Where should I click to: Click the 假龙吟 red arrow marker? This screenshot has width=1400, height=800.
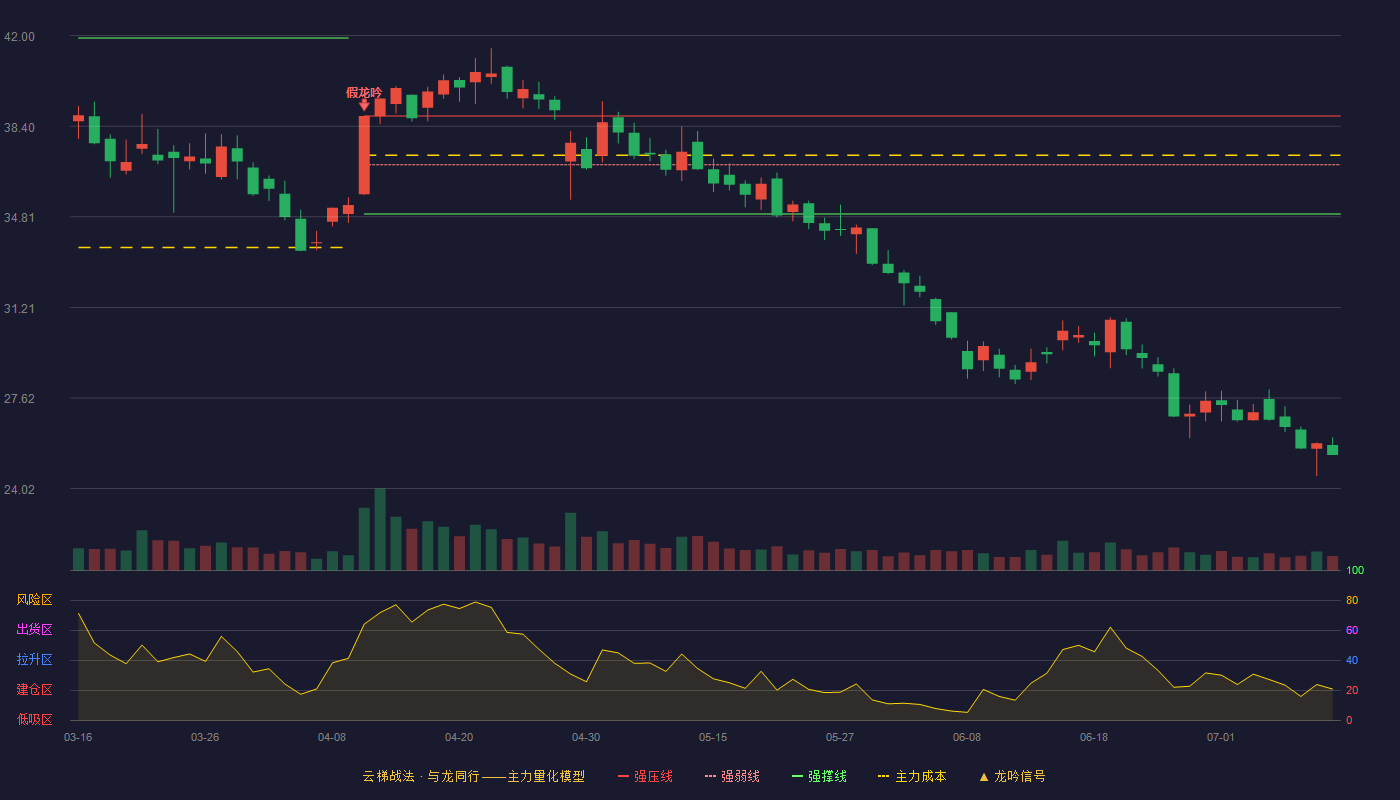click(364, 105)
